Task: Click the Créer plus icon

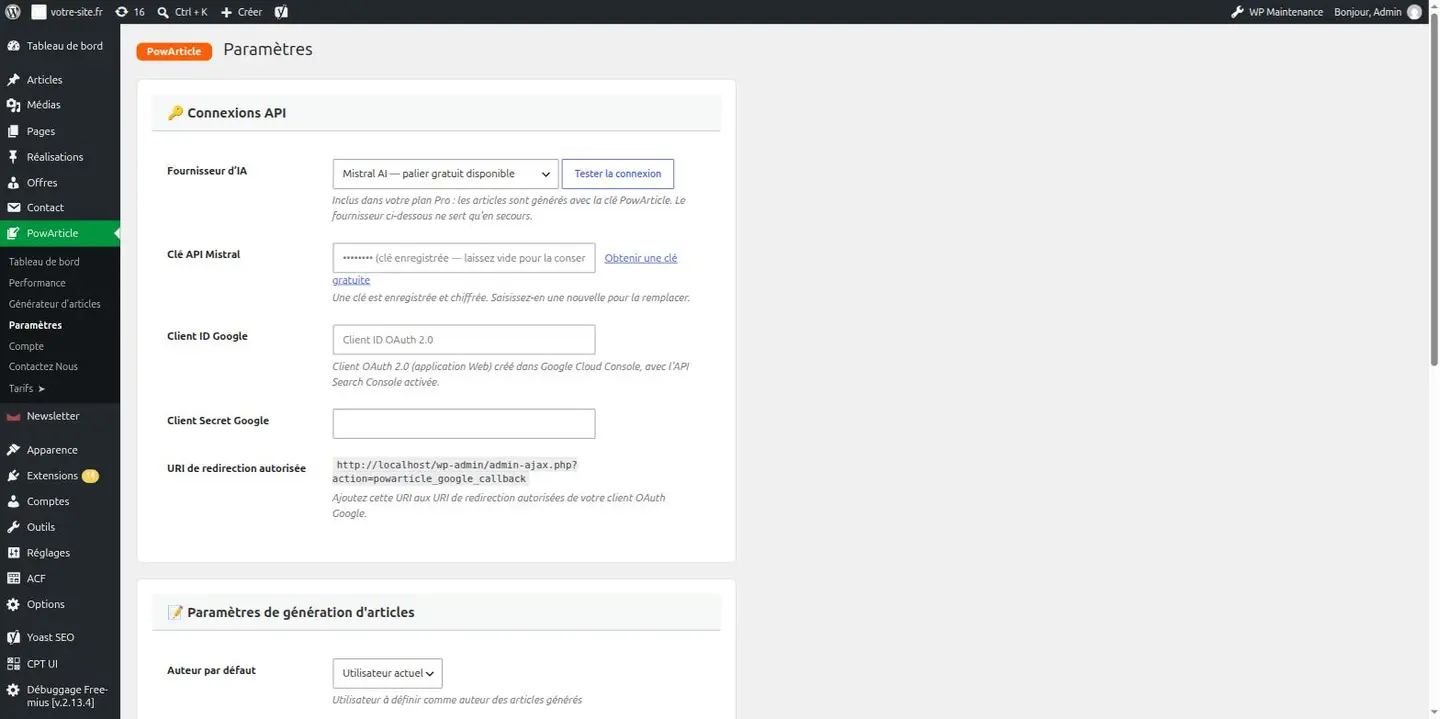Action: click(x=226, y=12)
